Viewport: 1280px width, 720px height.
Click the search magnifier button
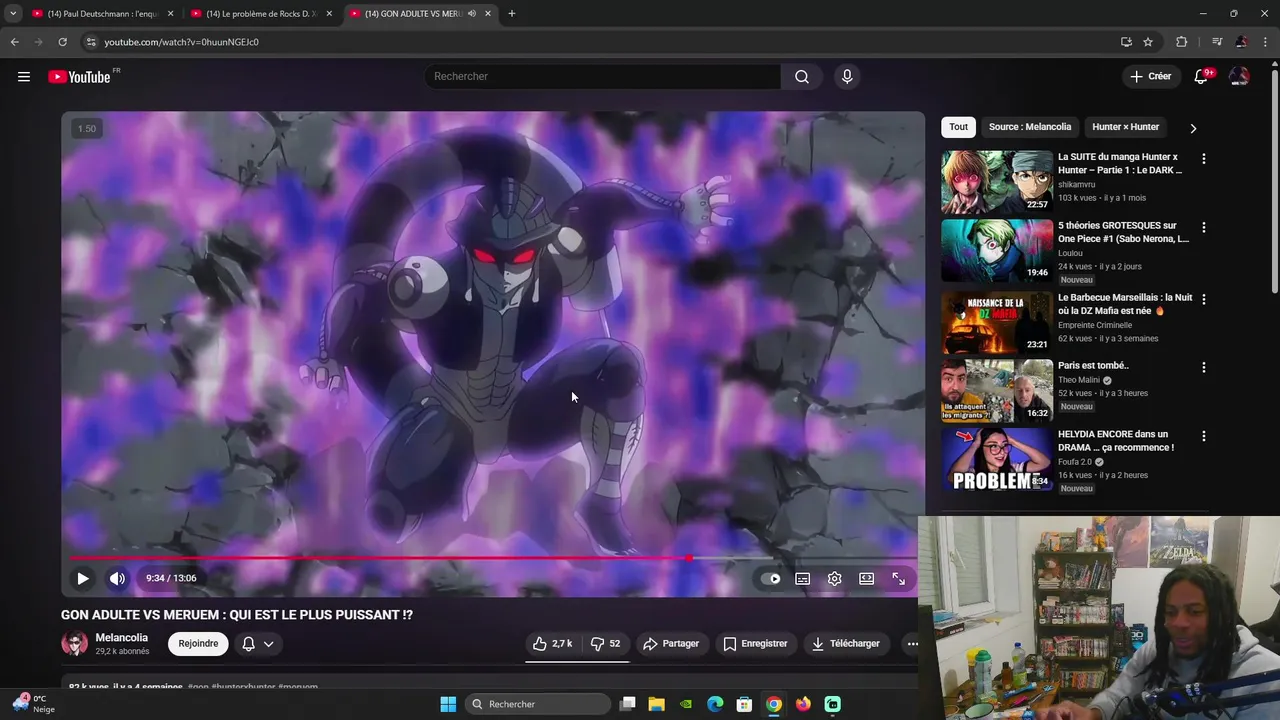pos(802,77)
